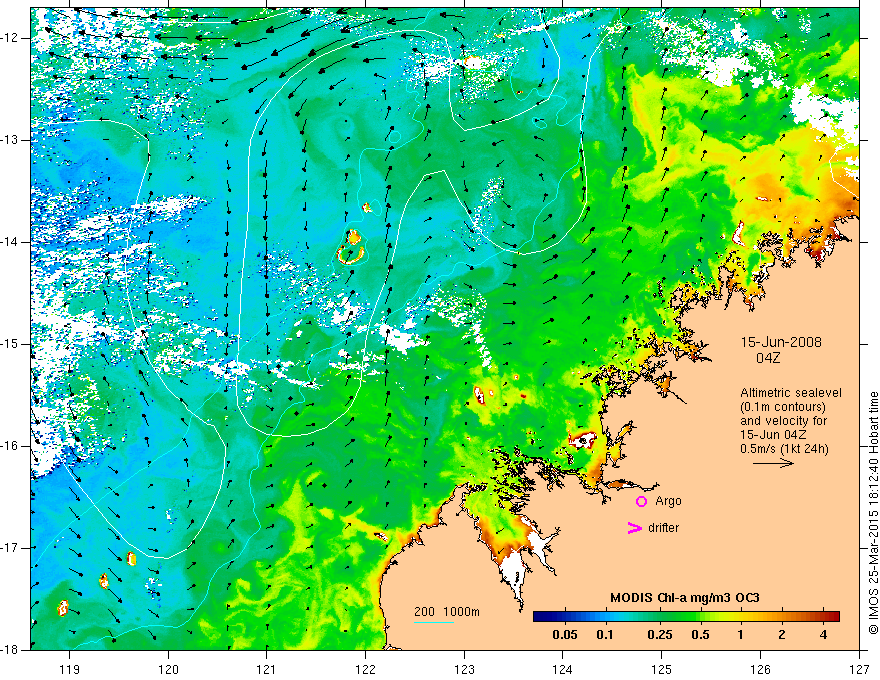Click the '200 1000m' depth legend text
This screenshot has height=680, width=880.
[x=447, y=612]
